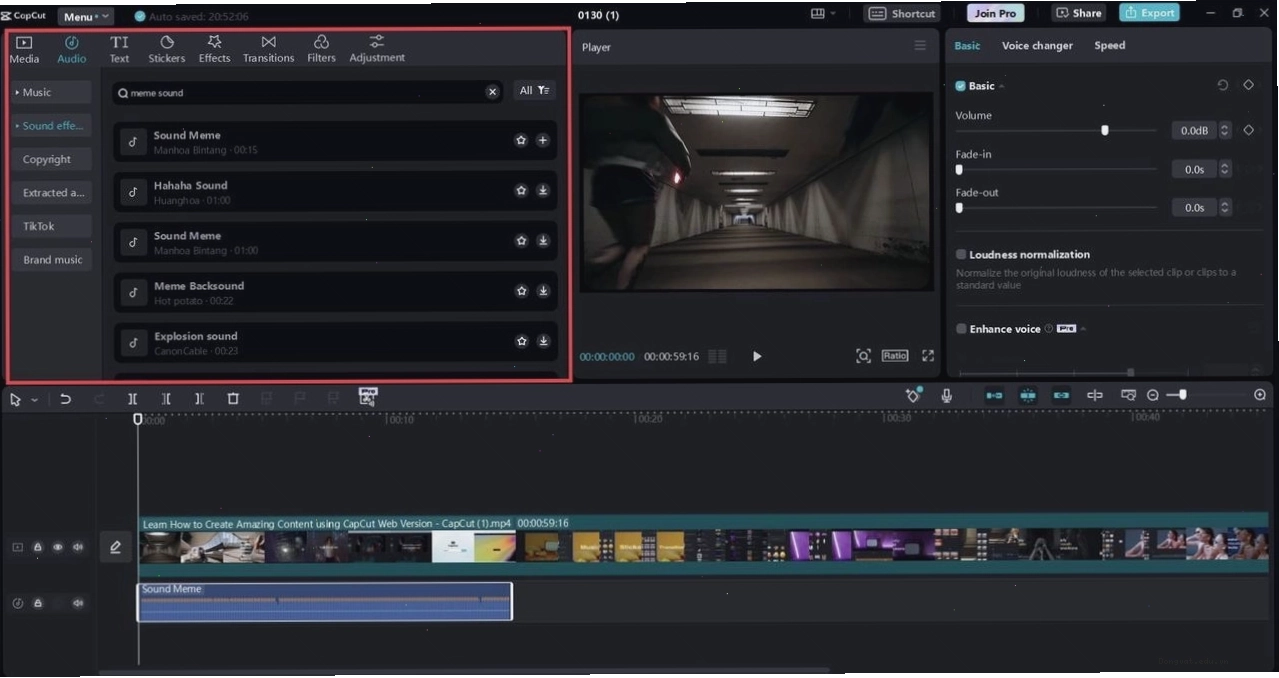Open the Menu dropdown
Screen dimensions: 1279x678
click(85, 16)
